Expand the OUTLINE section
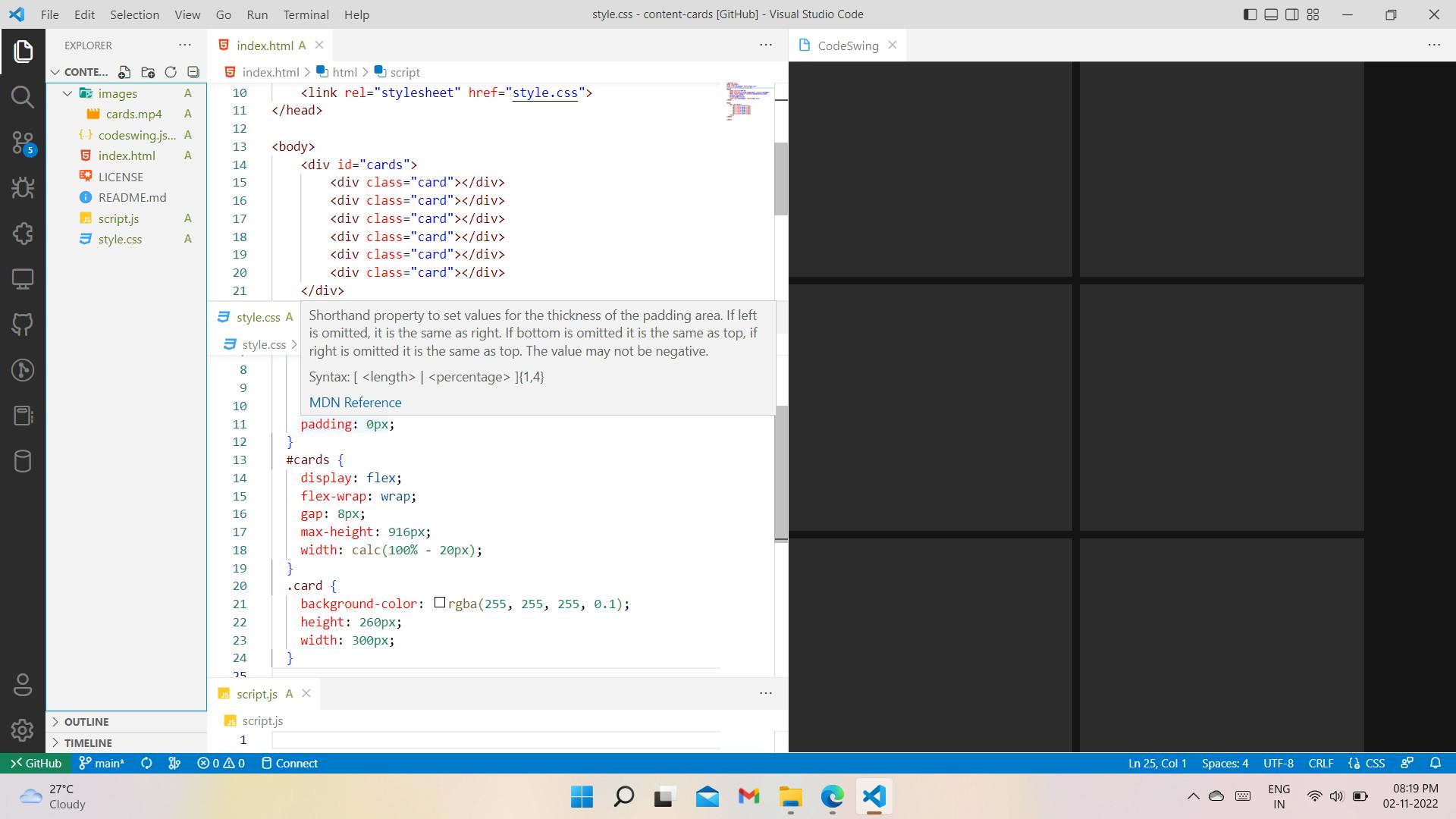 pyautogui.click(x=127, y=721)
